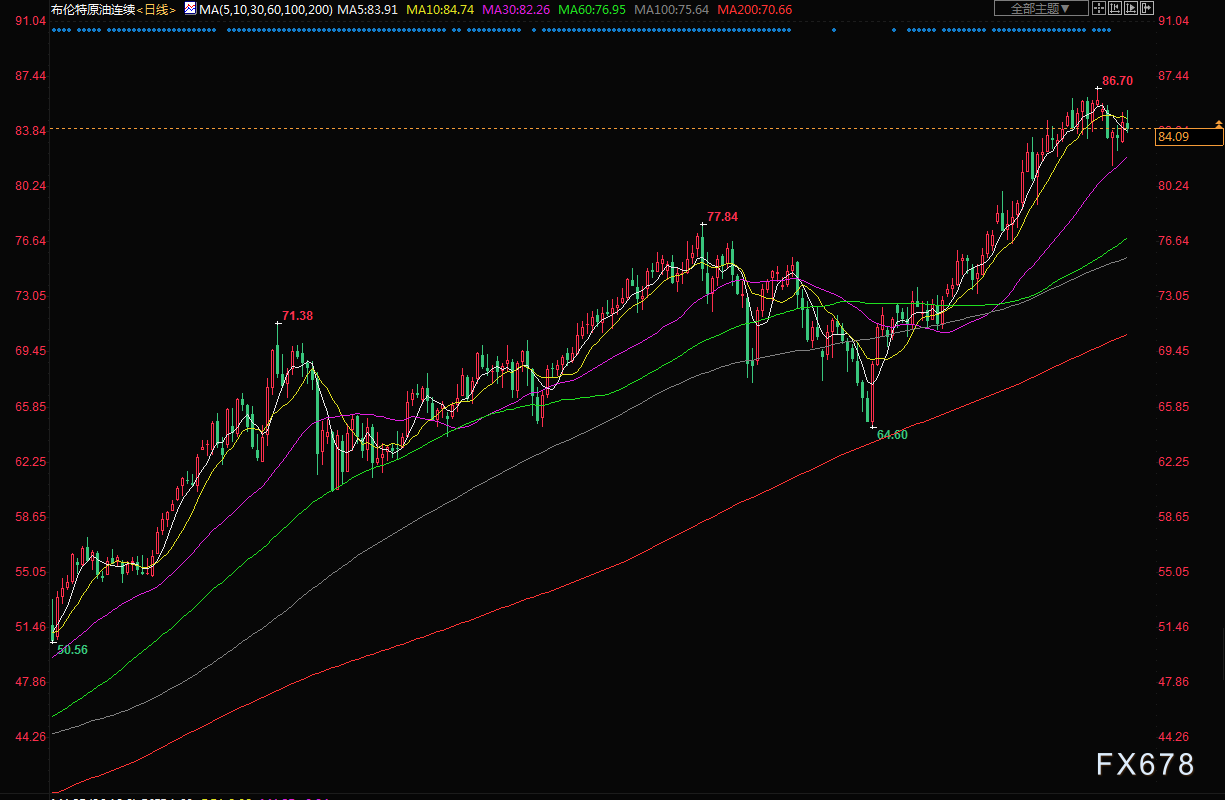The height and width of the screenshot is (800, 1225).
Task: Activate the crosshair cursor tool
Action: pyautogui.click(x=1099, y=8)
